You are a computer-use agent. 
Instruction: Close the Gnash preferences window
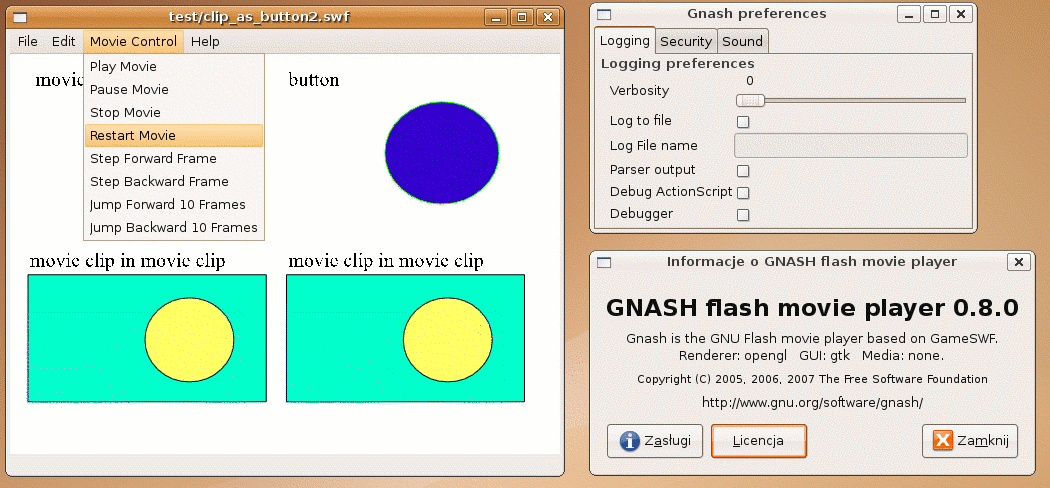point(960,14)
